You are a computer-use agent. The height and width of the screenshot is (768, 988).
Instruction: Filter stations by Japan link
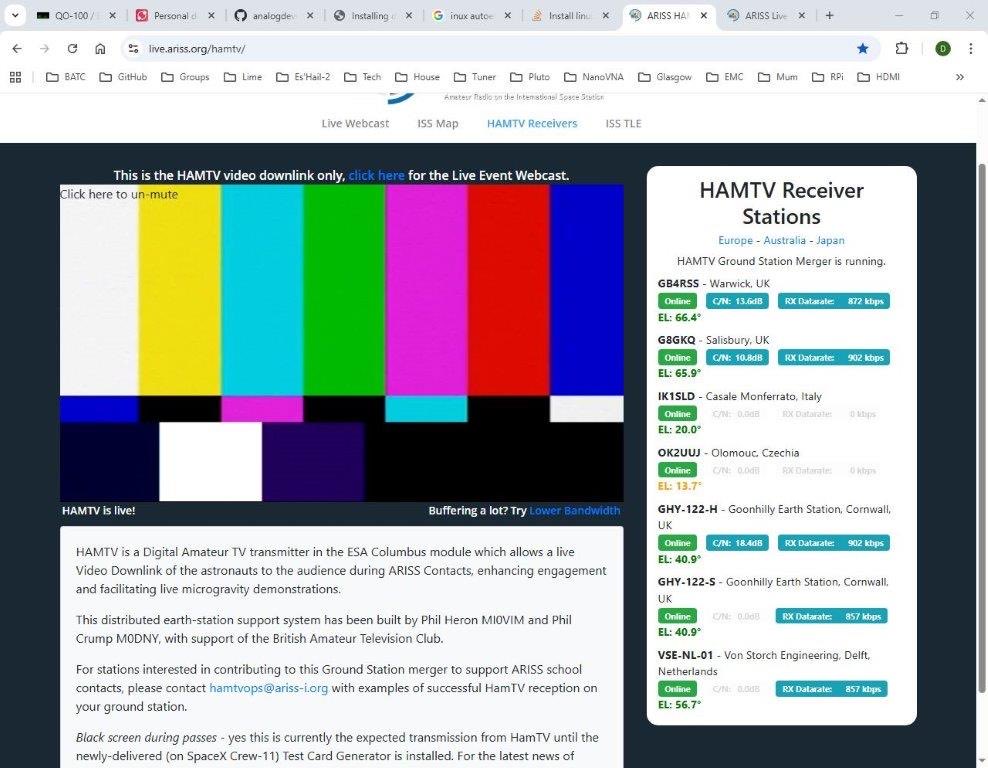coord(830,240)
